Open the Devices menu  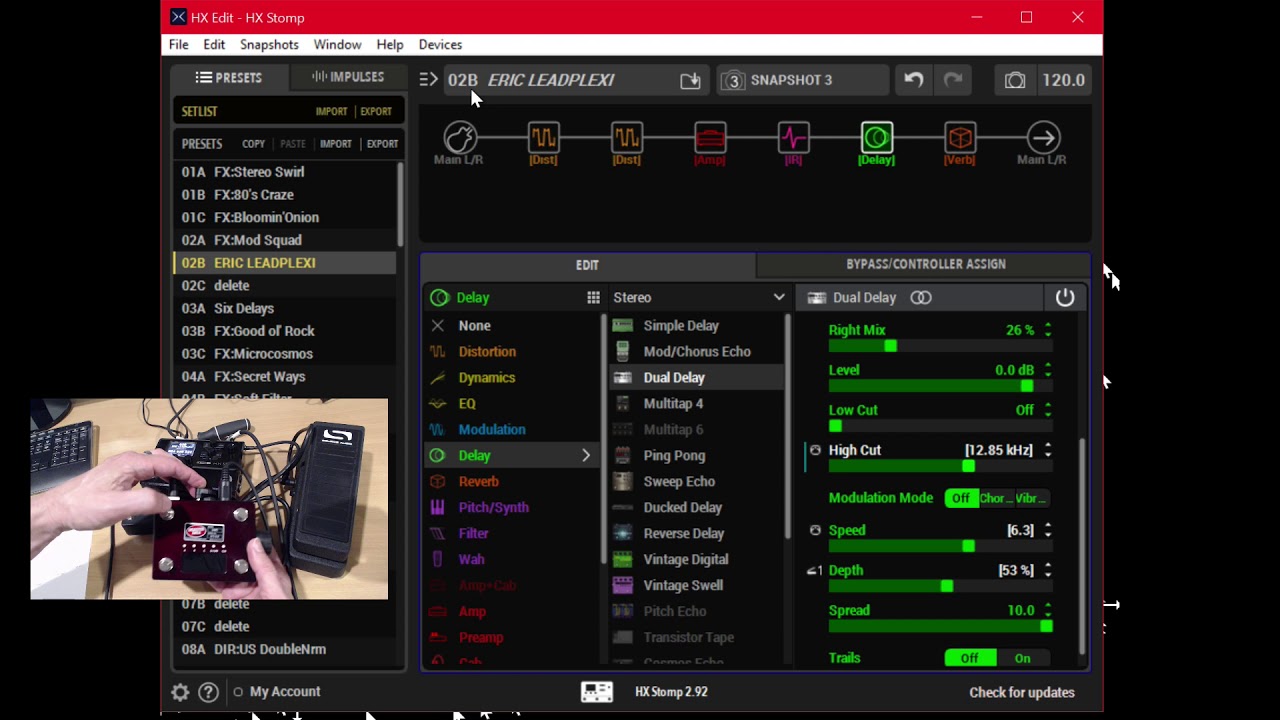pos(440,45)
